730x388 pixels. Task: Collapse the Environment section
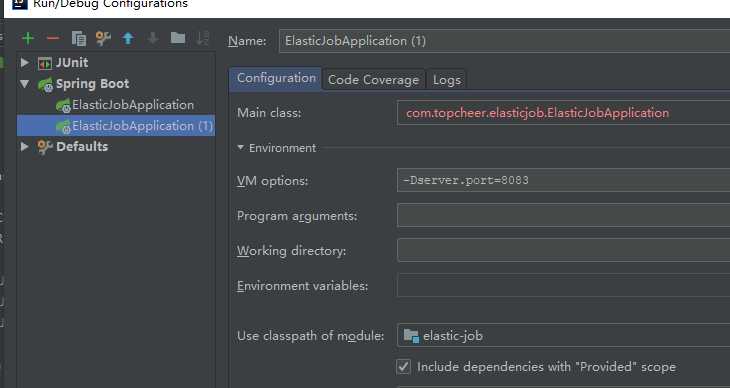240,148
